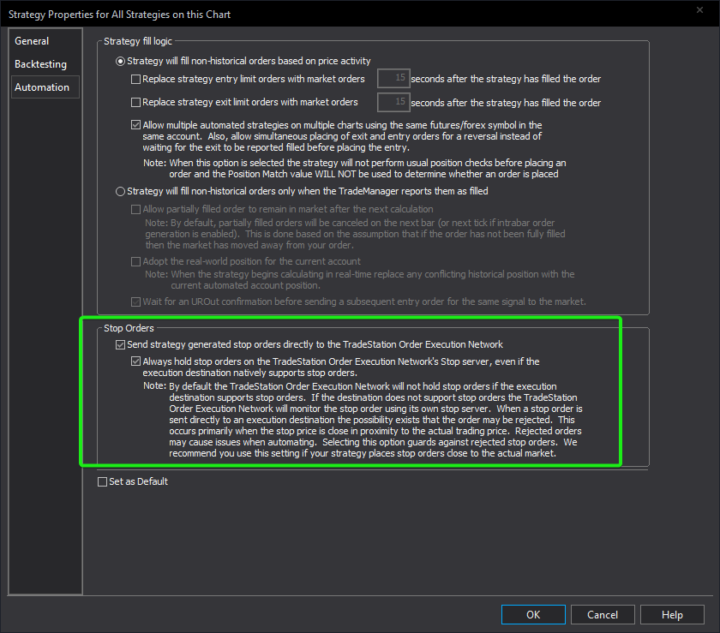
Task: Select fill orders based on price activity option
Action: click(120, 61)
